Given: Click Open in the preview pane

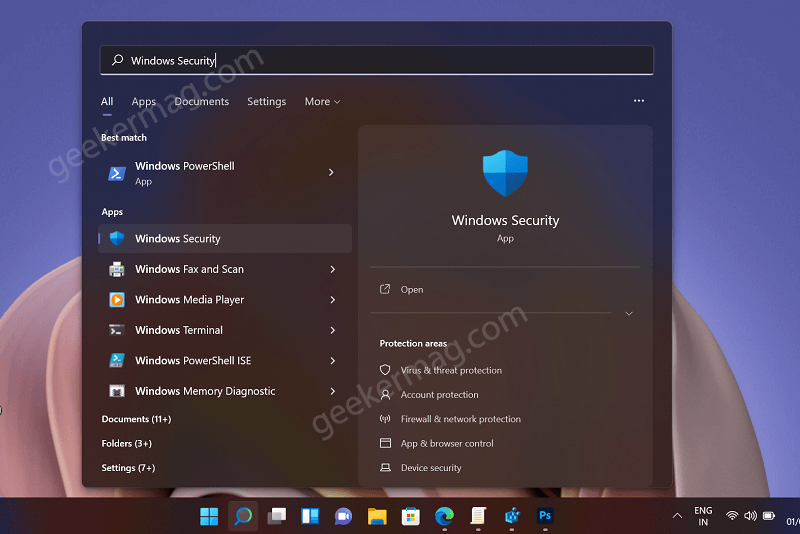Looking at the screenshot, I should pos(412,289).
